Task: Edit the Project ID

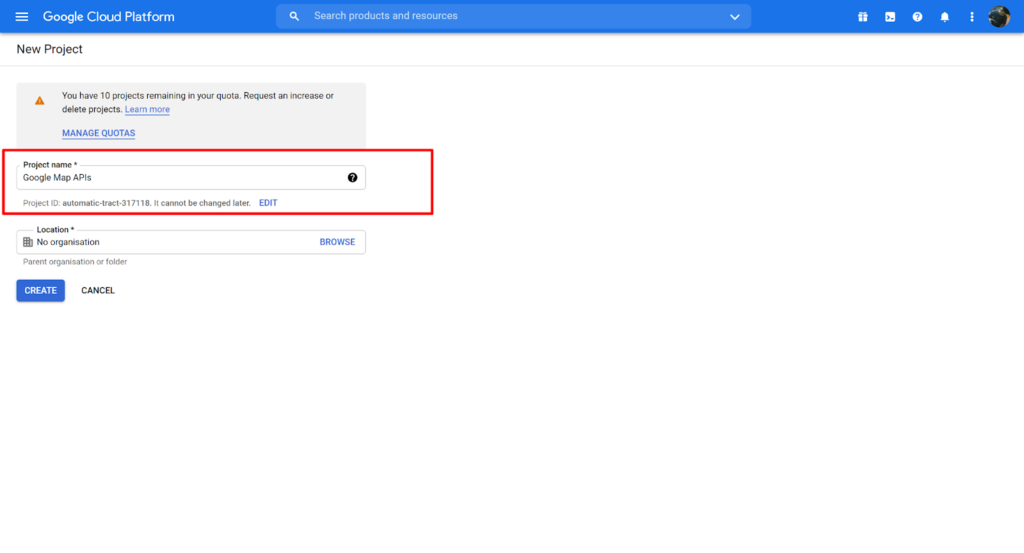Action: coord(268,203)
